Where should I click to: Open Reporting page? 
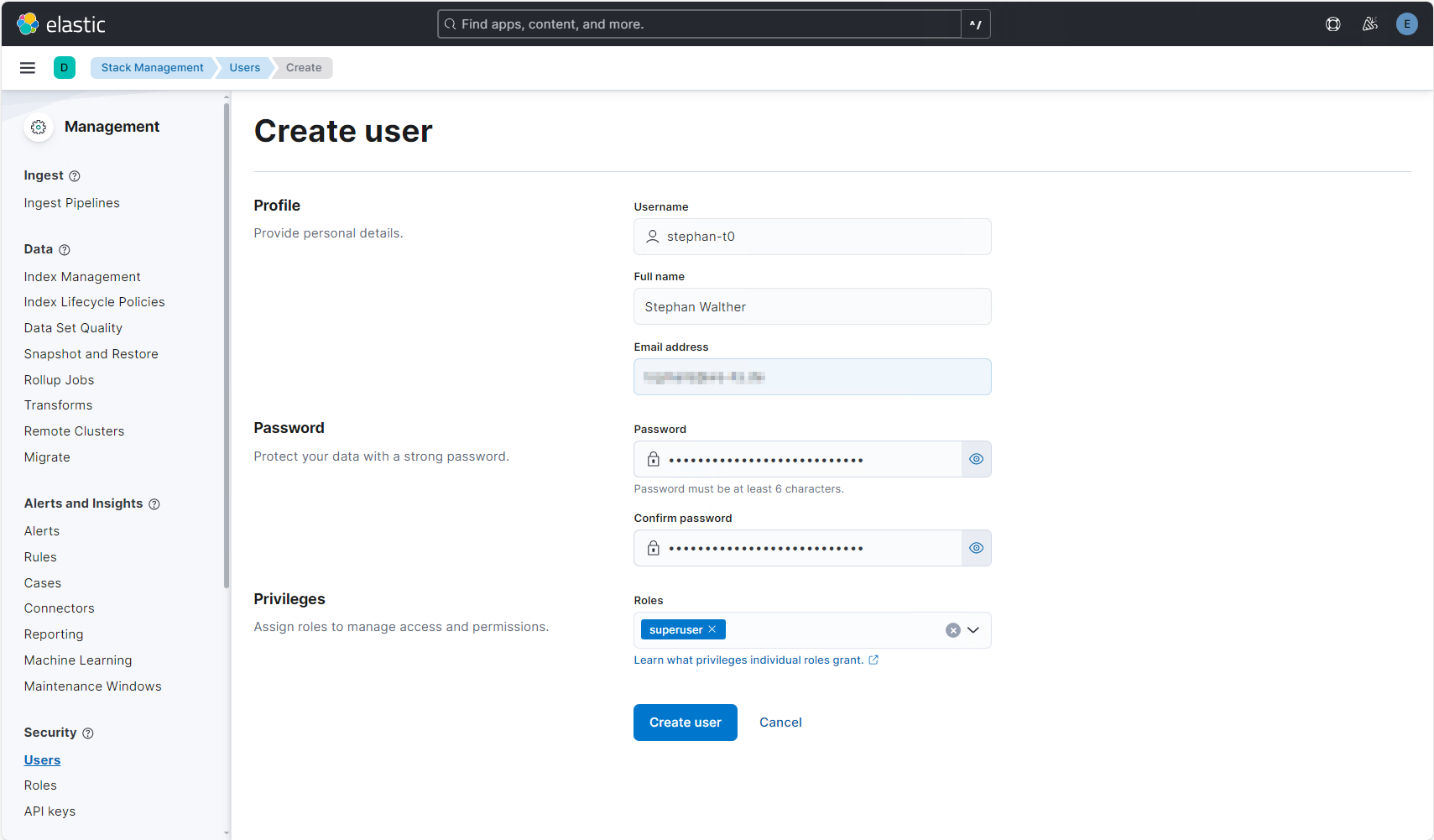pos(54,634)
